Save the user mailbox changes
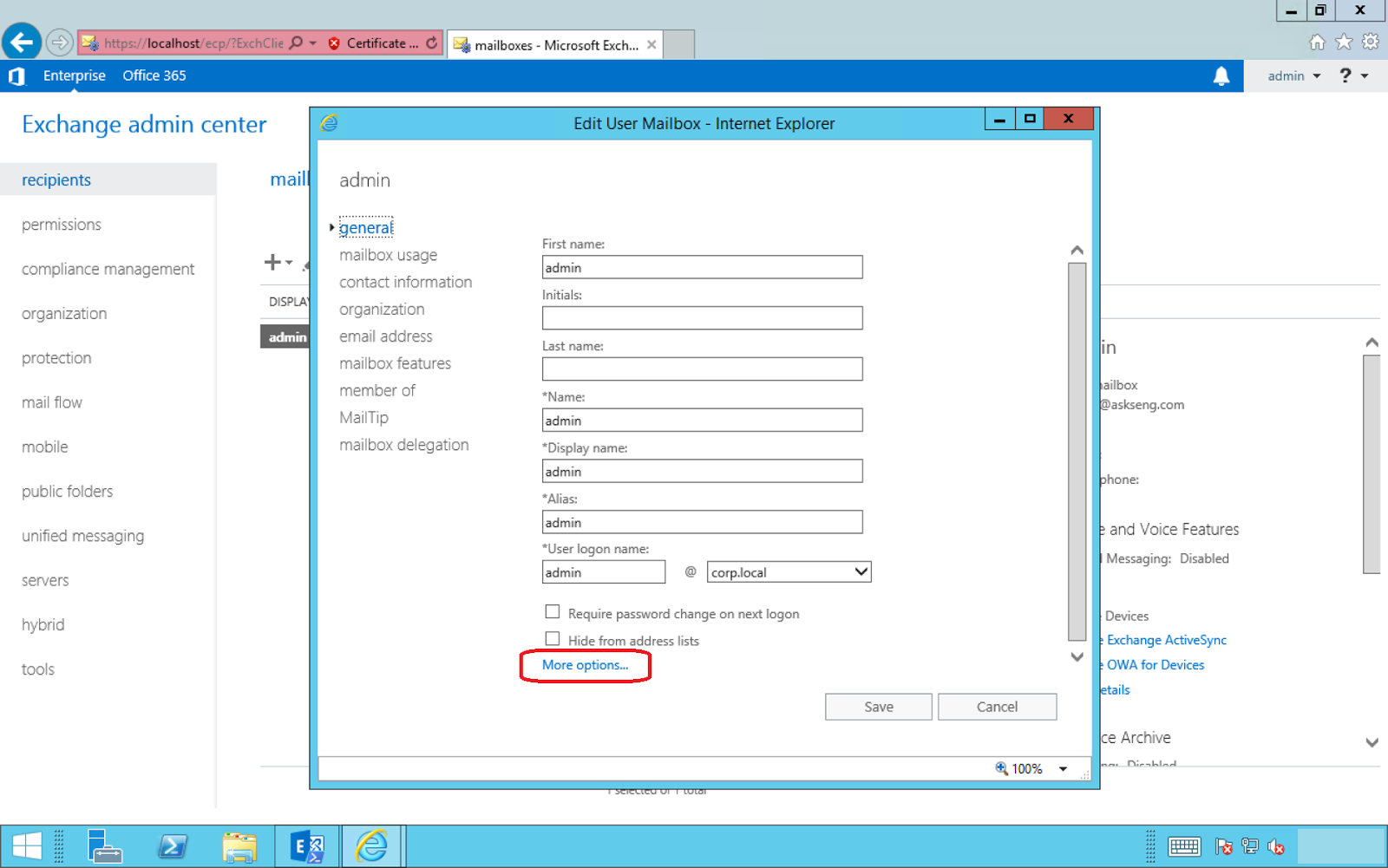Image resolution: width=1388 pixels, height=868 pixels. pyautogui.click(x=878, y=706)
